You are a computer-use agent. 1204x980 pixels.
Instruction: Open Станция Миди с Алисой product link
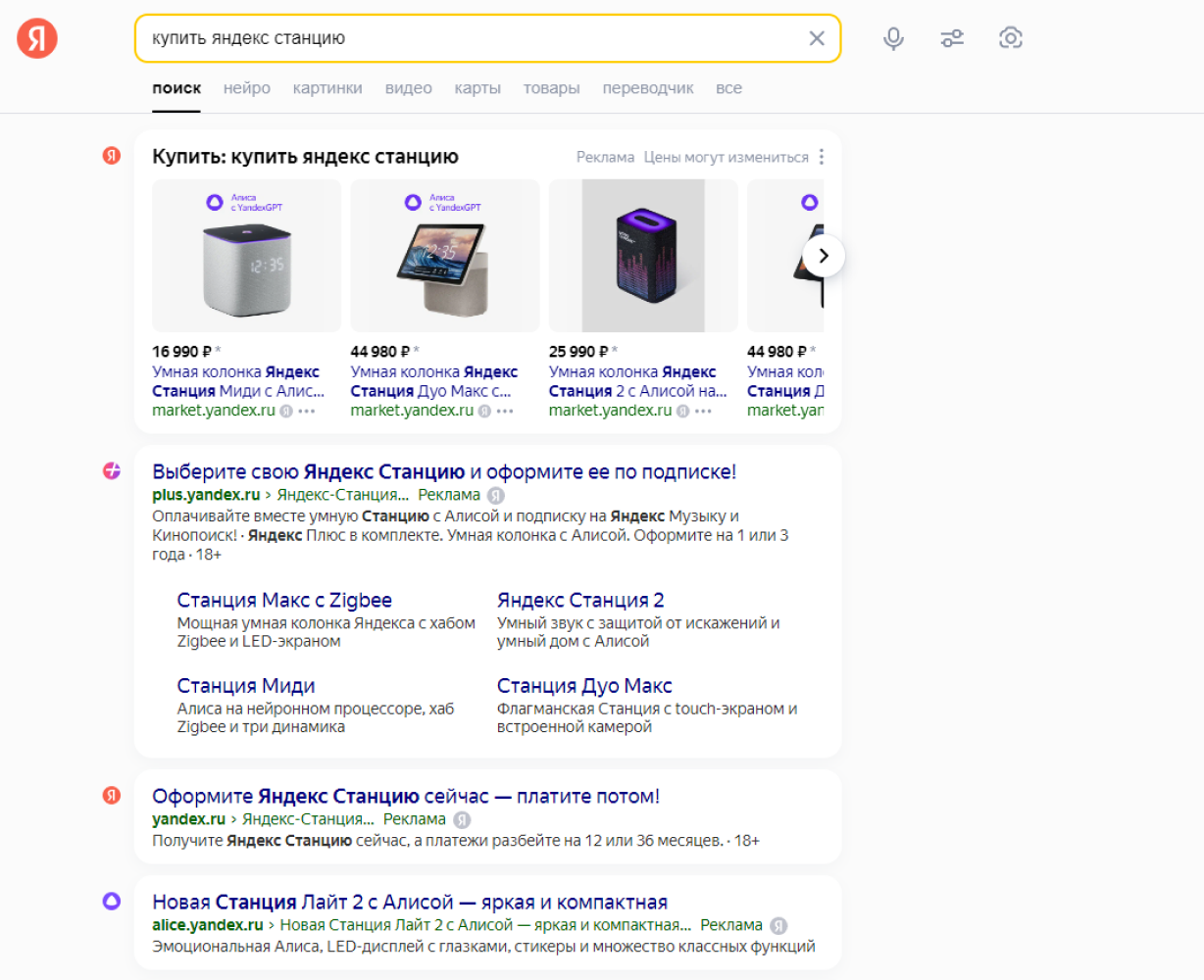238,381
